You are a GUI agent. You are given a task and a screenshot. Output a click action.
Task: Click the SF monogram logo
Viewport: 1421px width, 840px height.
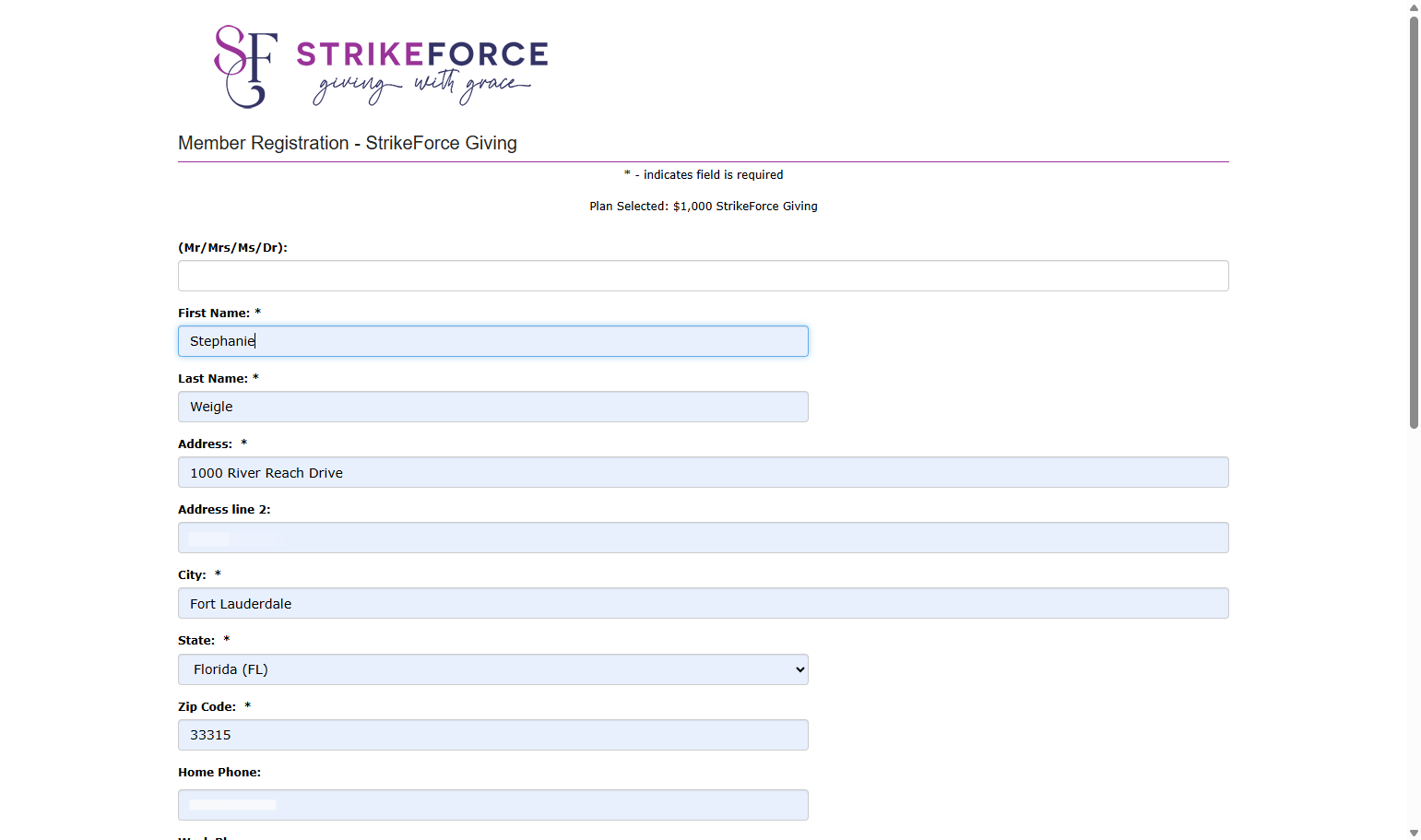click(245, 66)
